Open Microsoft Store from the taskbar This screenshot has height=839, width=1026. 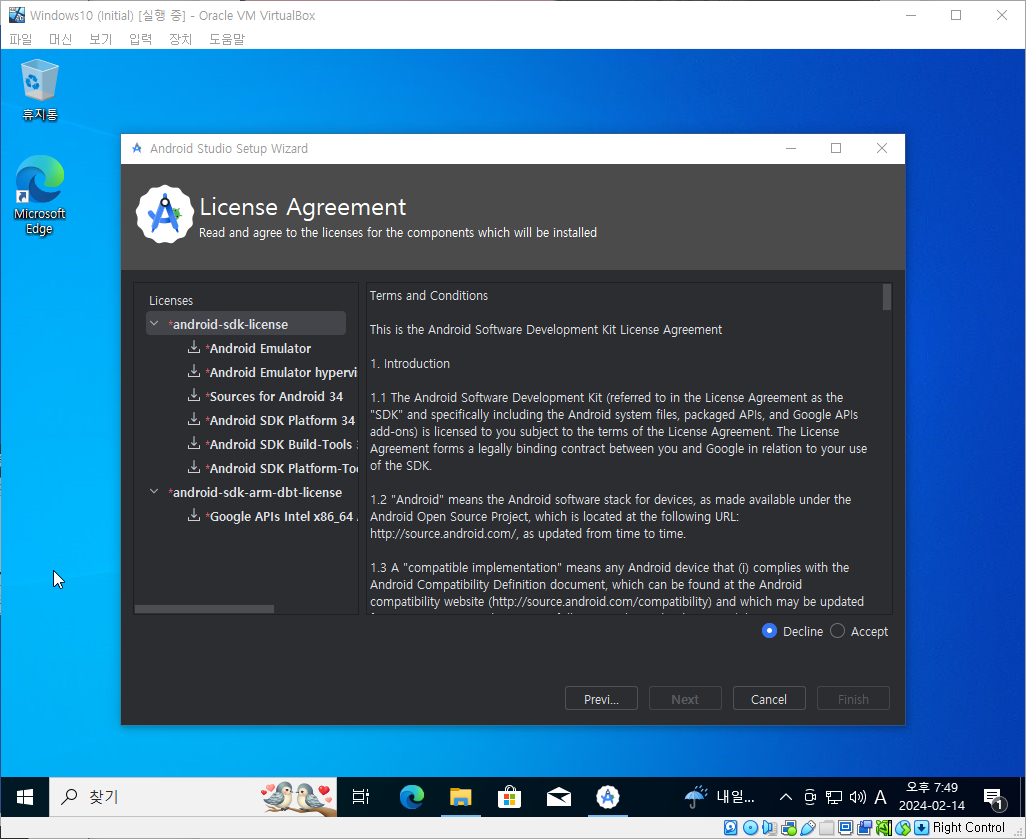pyautogui.click(x=509, y=796)
